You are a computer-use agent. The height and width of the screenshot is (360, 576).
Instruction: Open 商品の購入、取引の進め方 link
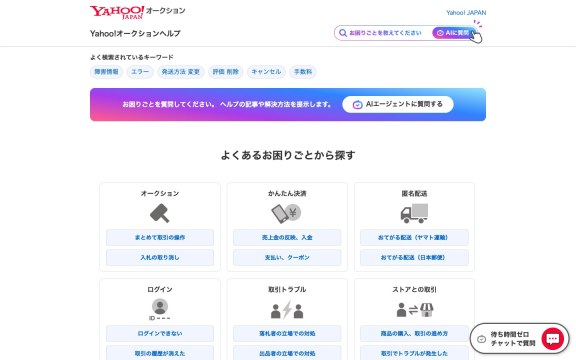(x=414, y=334)
